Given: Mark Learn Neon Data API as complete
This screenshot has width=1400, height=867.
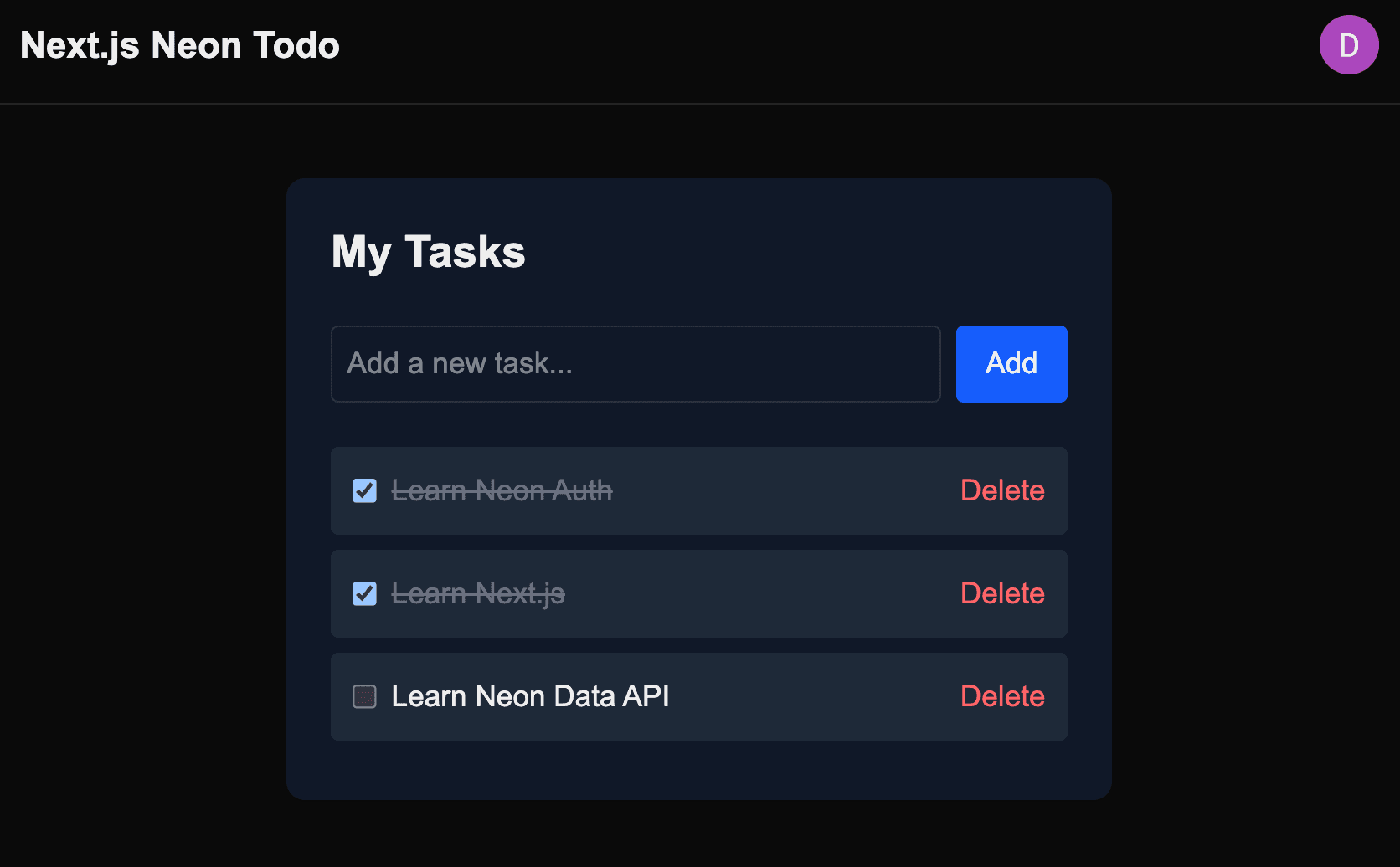Looking at the screenshot, I should (x=364, y=695).
